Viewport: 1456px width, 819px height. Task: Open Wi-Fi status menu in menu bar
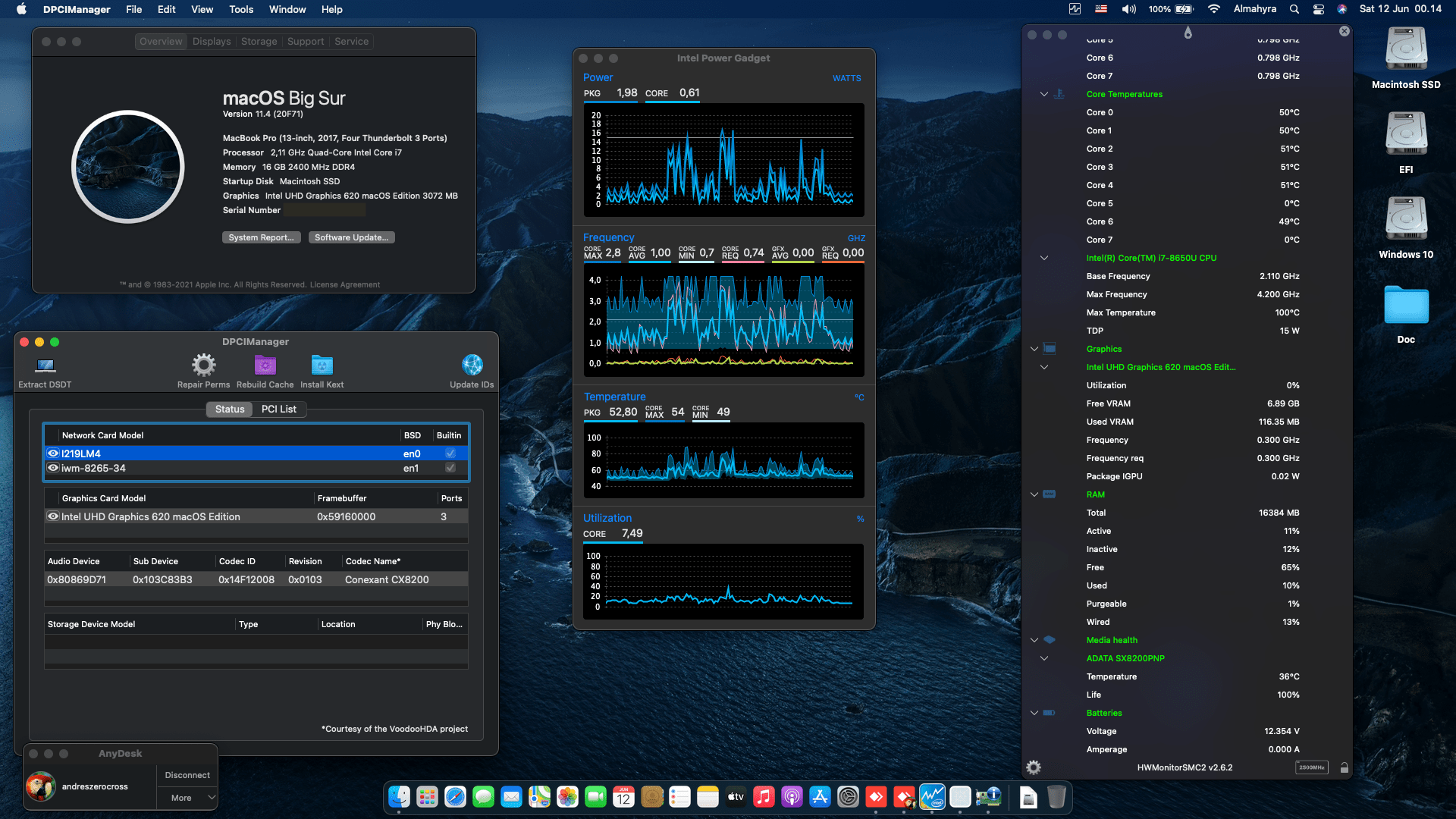[x=1214, y=9]
